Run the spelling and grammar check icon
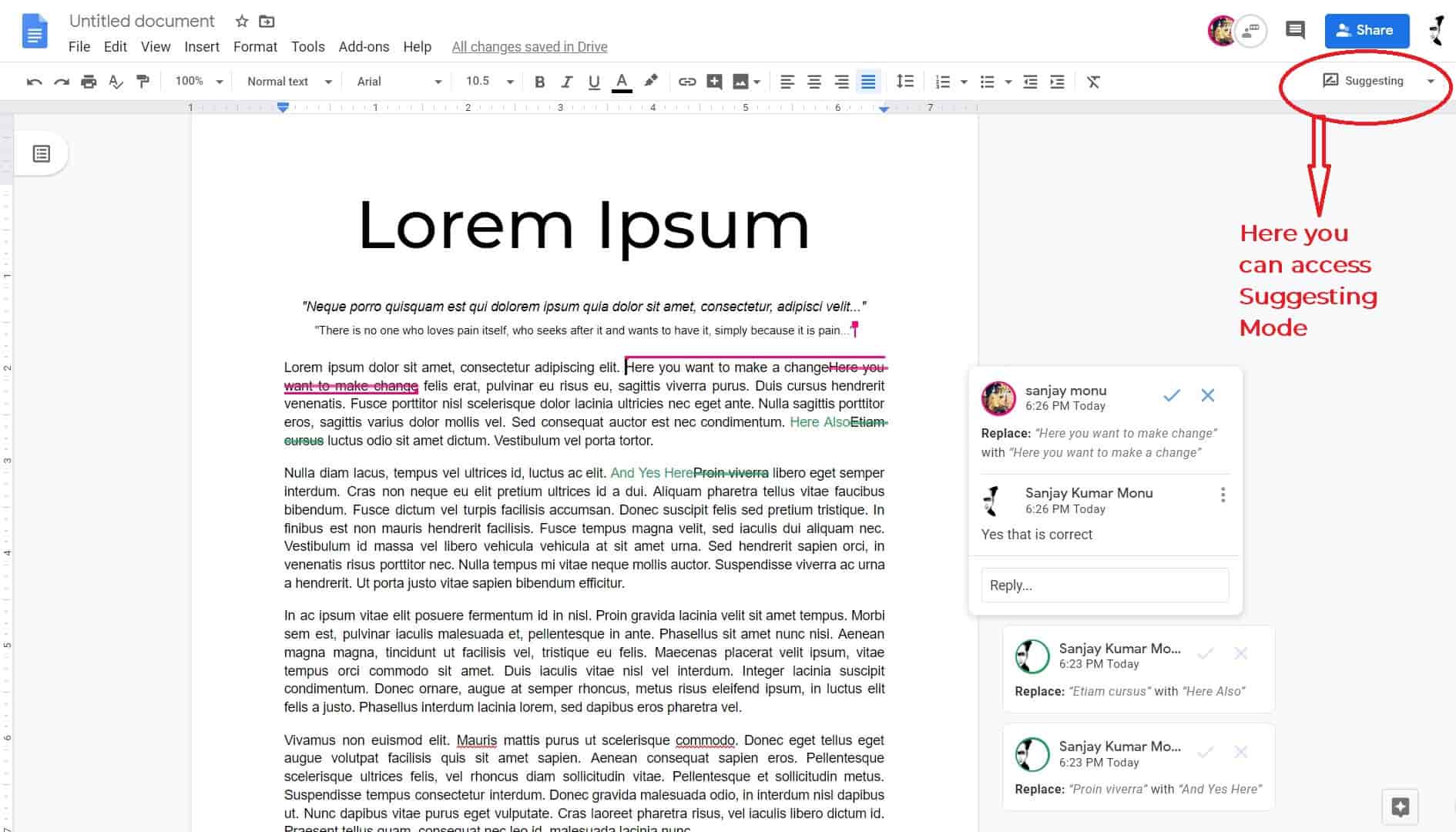This screenshot has width=1456, height=832. click(116, 82)
